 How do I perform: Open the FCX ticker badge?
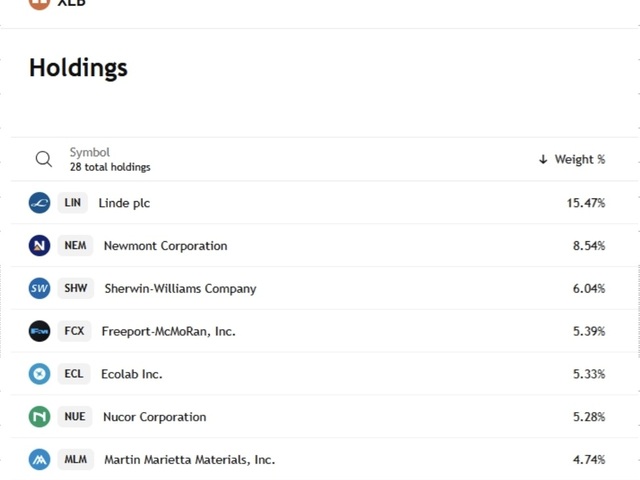(74, 331)
